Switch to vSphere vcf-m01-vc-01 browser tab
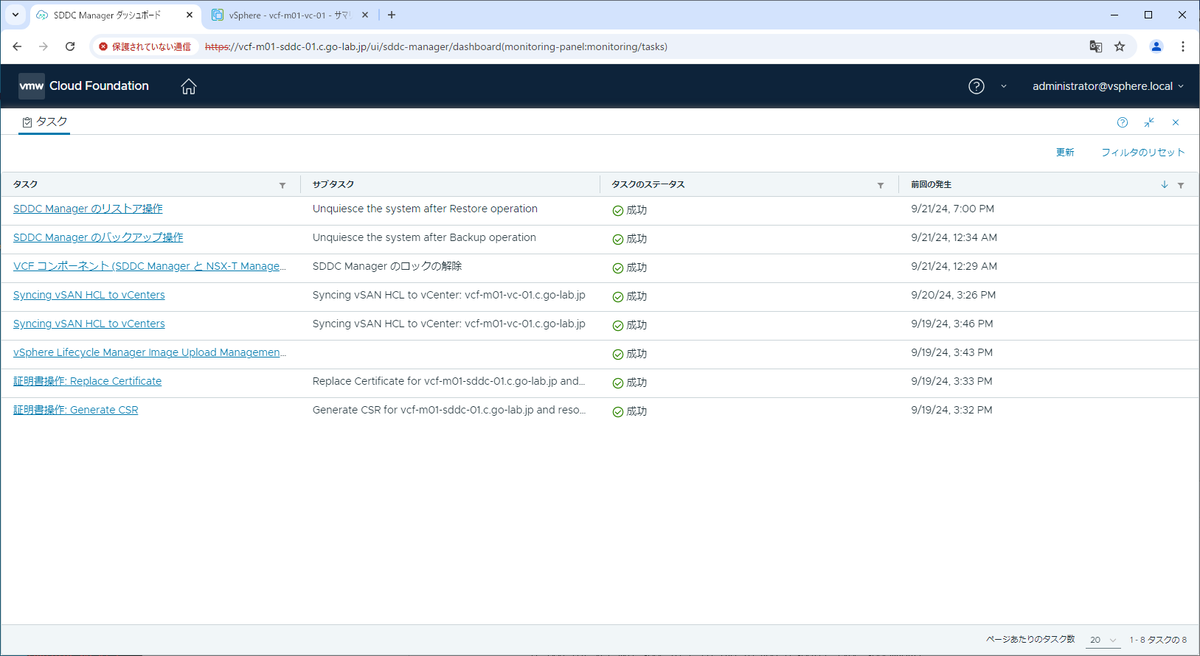 287,15
